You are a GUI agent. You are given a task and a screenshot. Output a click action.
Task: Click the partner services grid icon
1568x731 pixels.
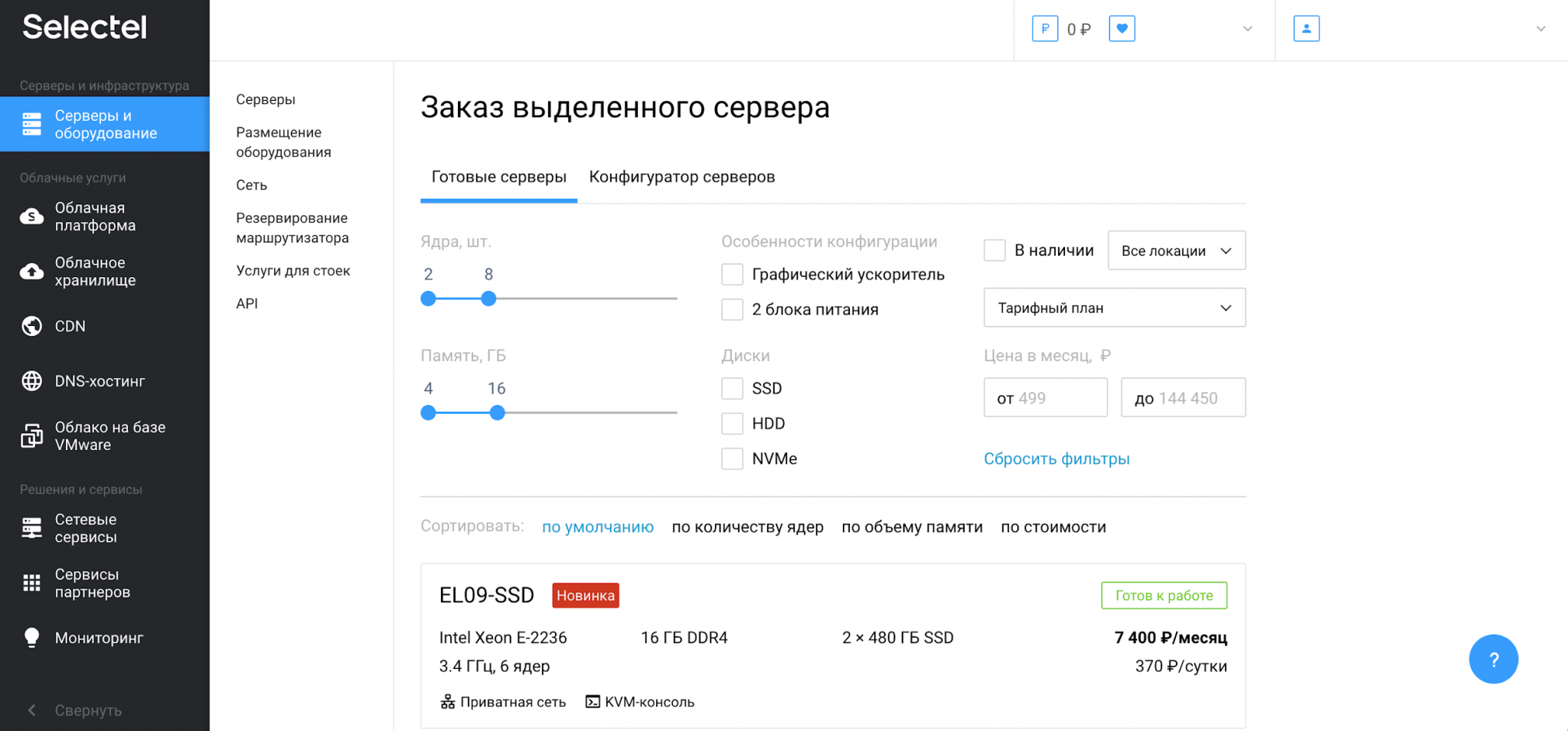click(31, 583)
